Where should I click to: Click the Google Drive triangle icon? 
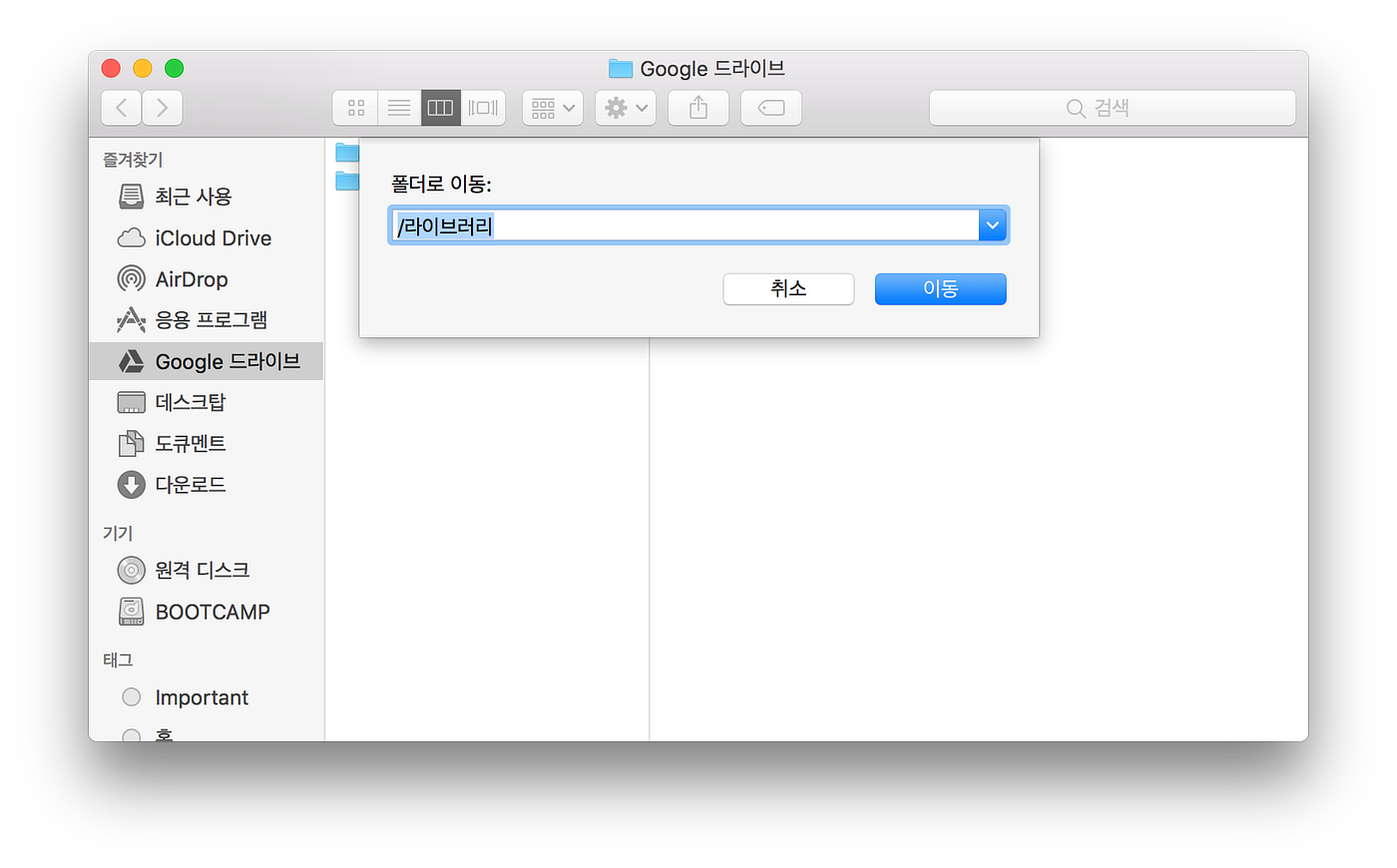[x=131, y=361]
